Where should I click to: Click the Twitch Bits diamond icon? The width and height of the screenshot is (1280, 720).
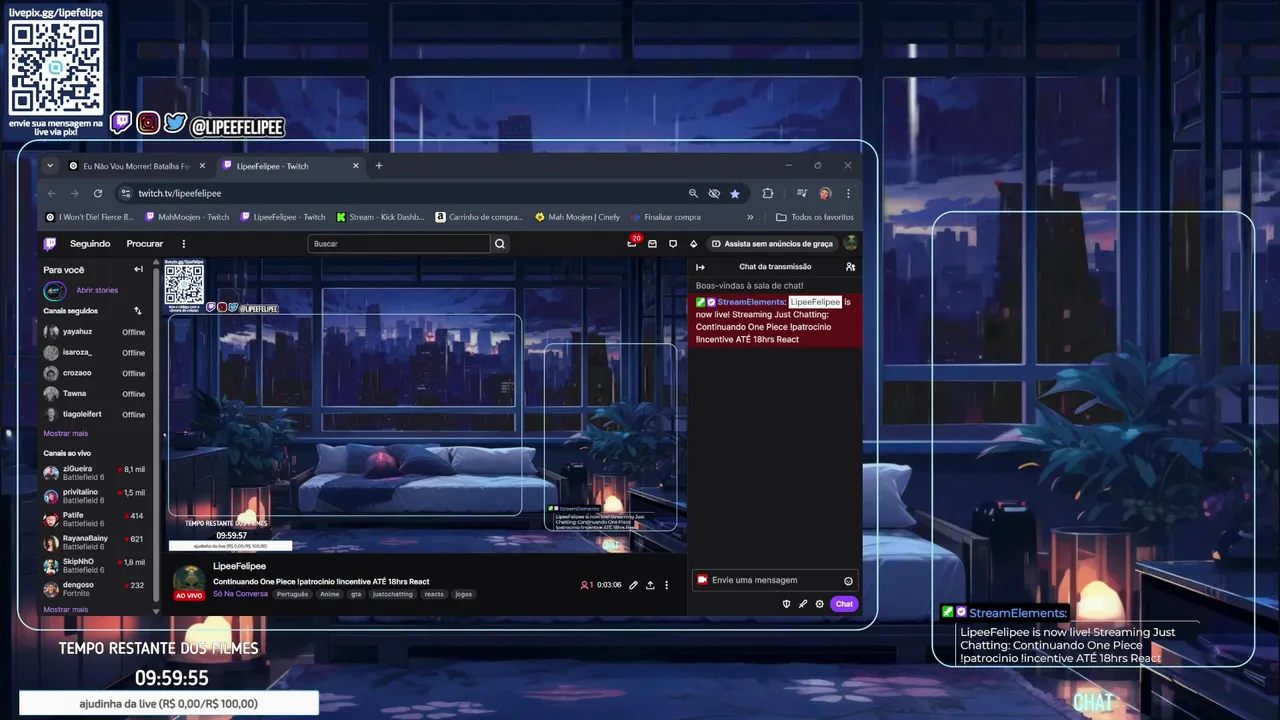coord(693,244)
